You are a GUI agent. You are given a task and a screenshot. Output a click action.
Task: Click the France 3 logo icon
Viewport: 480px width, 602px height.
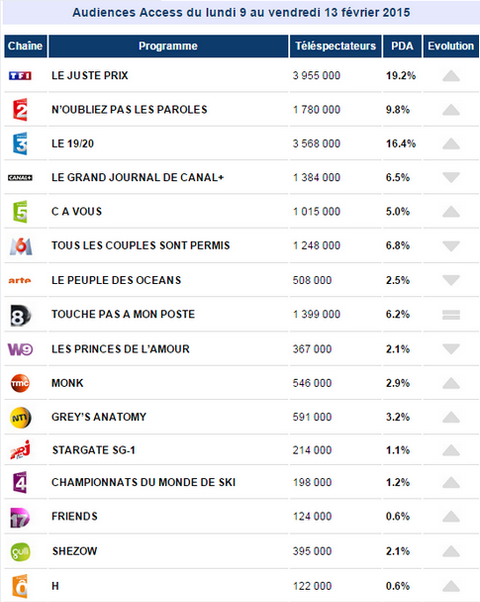click(20, 144)
